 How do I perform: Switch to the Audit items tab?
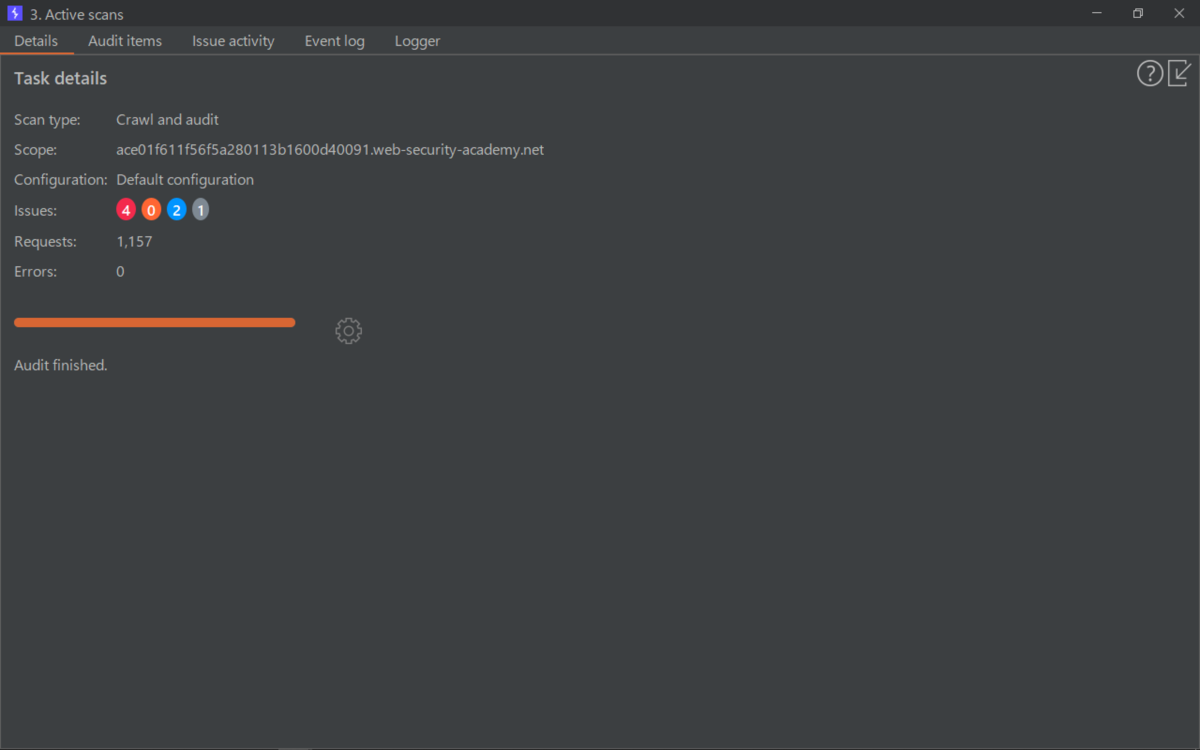click(125, 41)
